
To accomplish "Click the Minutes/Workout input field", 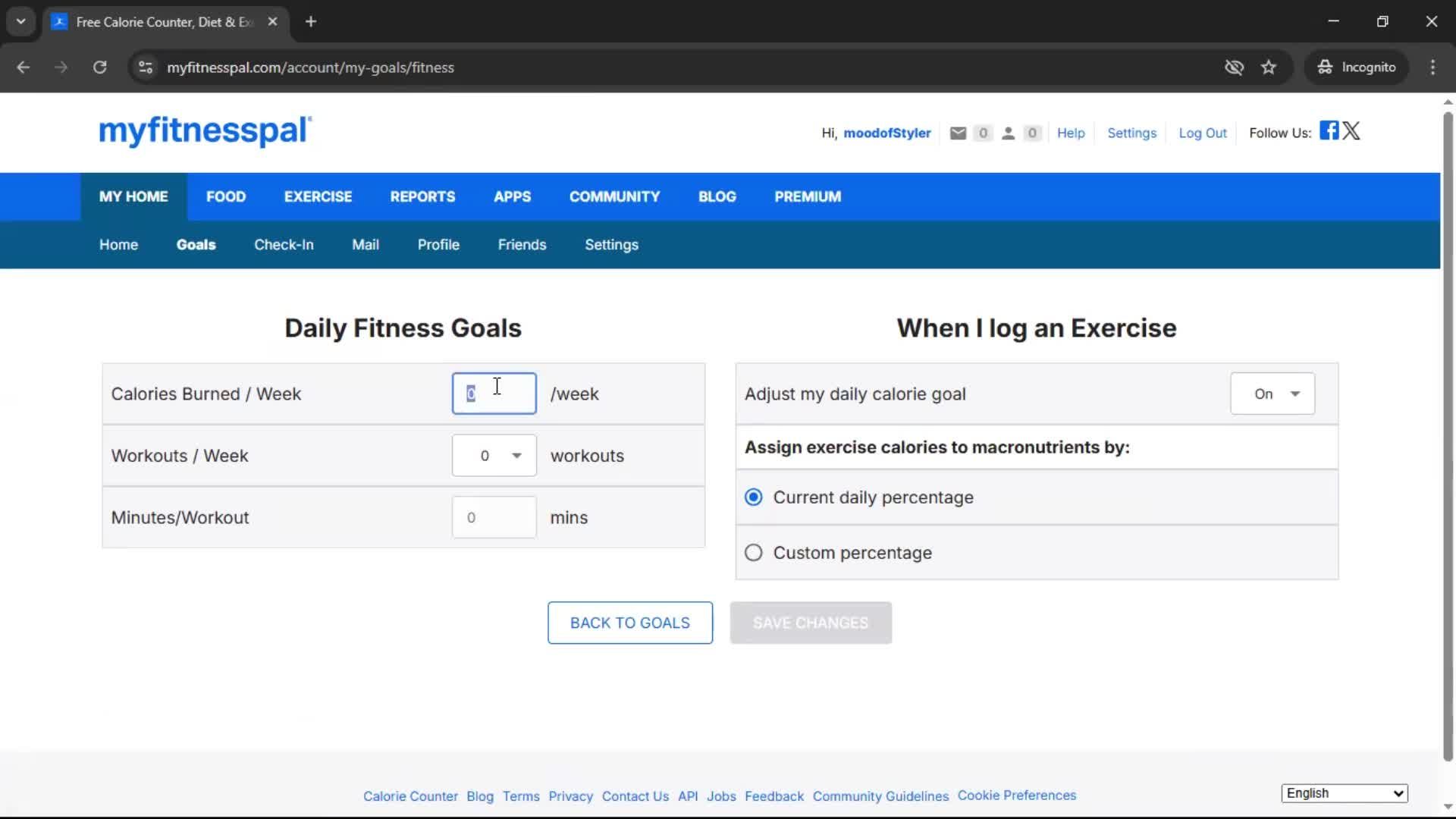I will [x=494, y=517].
